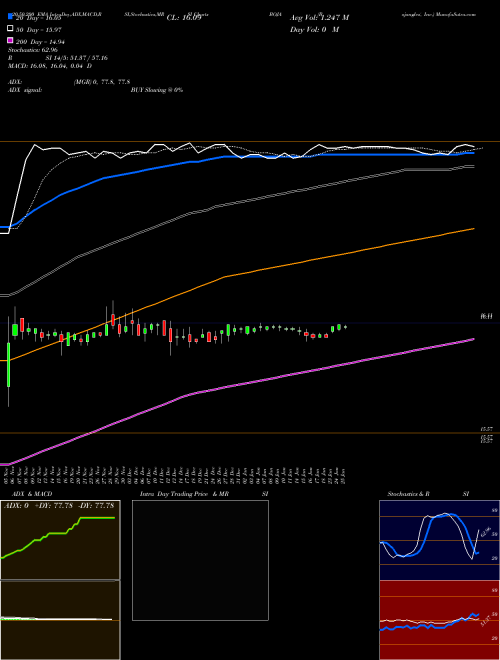The width and height of the screenshot is (500, 660).
Task: Click the 'Intra Day Trading Price & MR' title
Action: click(185, 494)
